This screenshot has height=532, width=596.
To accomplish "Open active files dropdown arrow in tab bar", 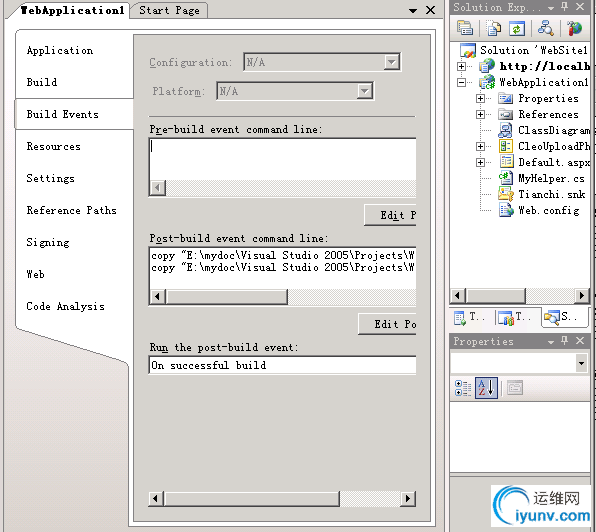I will click(413, 11).
